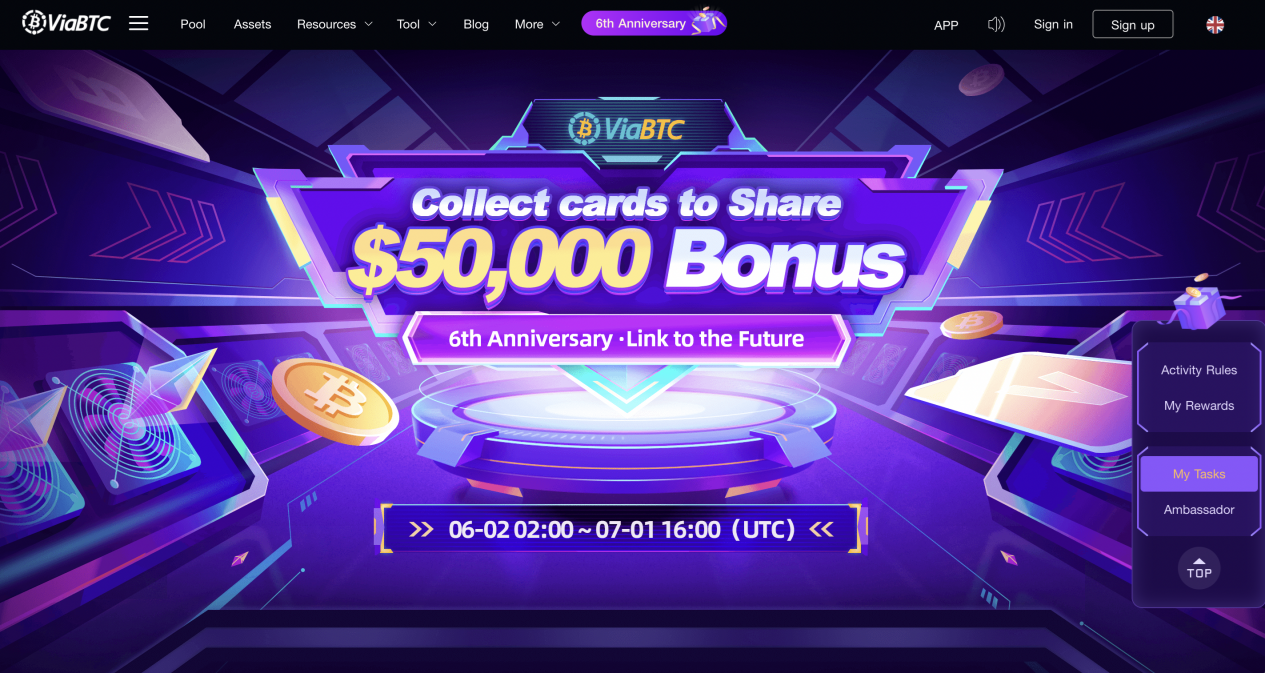Click the TOP scroll-up icon

coord(1199,568)
